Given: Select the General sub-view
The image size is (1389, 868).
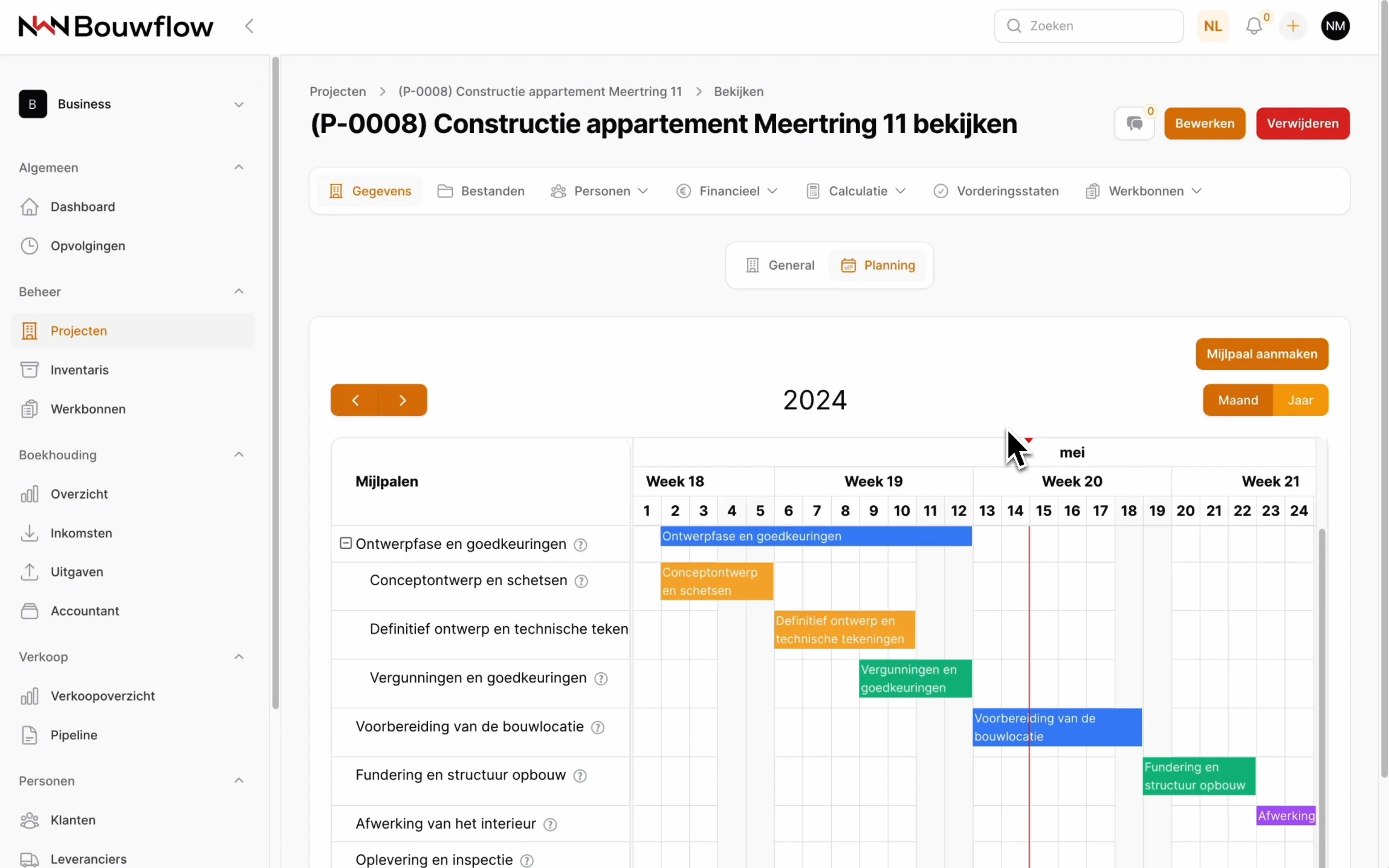Looking at the screenshot, I should (780, 265).
